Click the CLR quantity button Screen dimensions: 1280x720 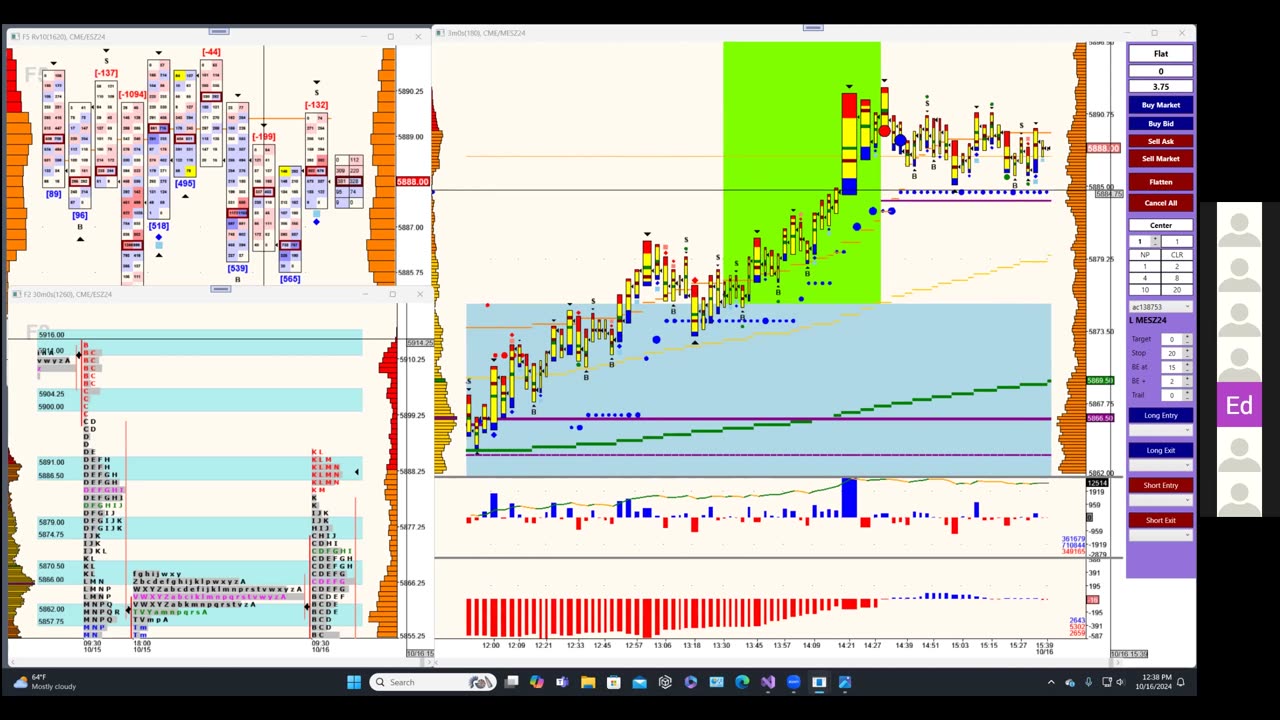1177,254
